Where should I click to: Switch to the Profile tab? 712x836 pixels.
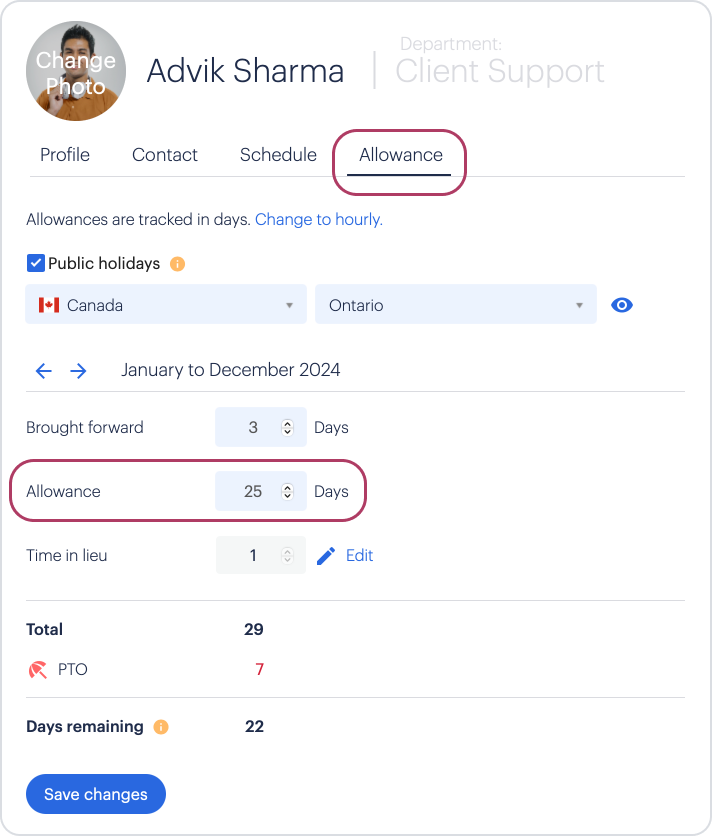pos(65,155)
